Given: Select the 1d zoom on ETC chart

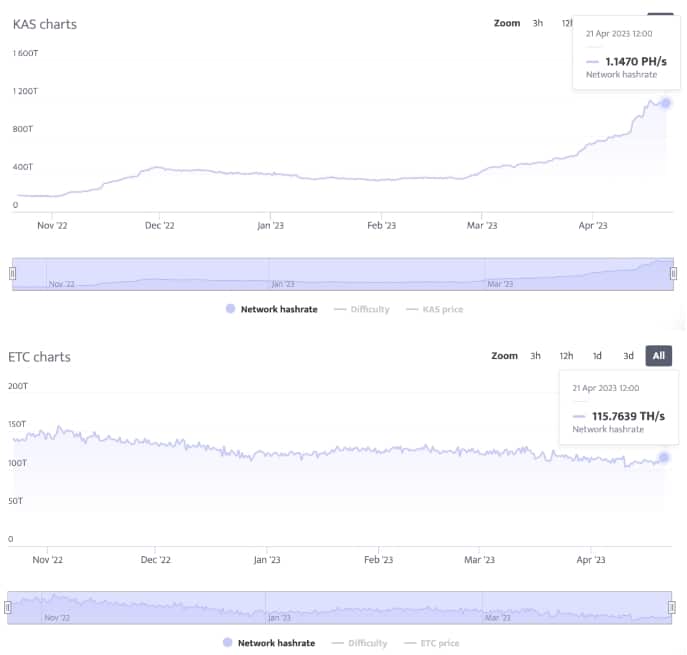Looking at the screenshot, I should 597,356.
